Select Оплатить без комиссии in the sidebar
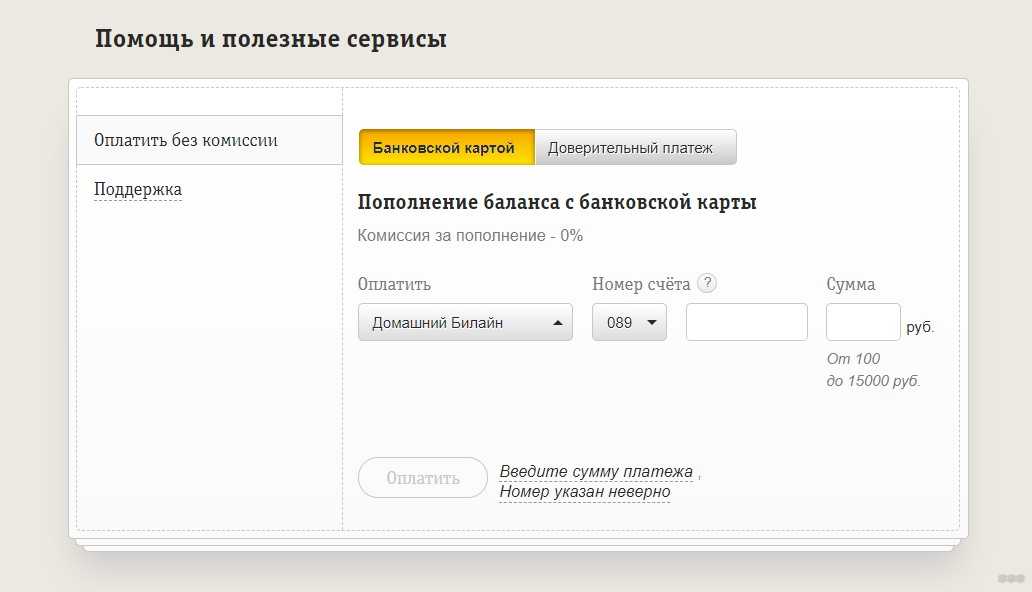The width and height of the screenshot is (1032, 592). pos(186,140)
